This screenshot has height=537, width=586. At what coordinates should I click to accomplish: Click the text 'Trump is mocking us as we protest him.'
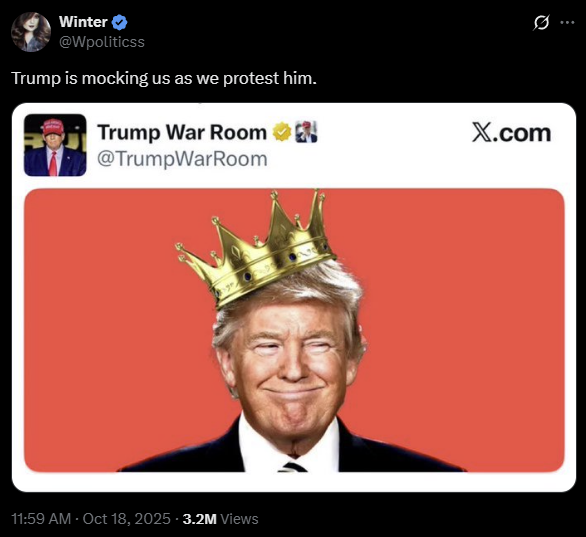(x=164, y=78)
